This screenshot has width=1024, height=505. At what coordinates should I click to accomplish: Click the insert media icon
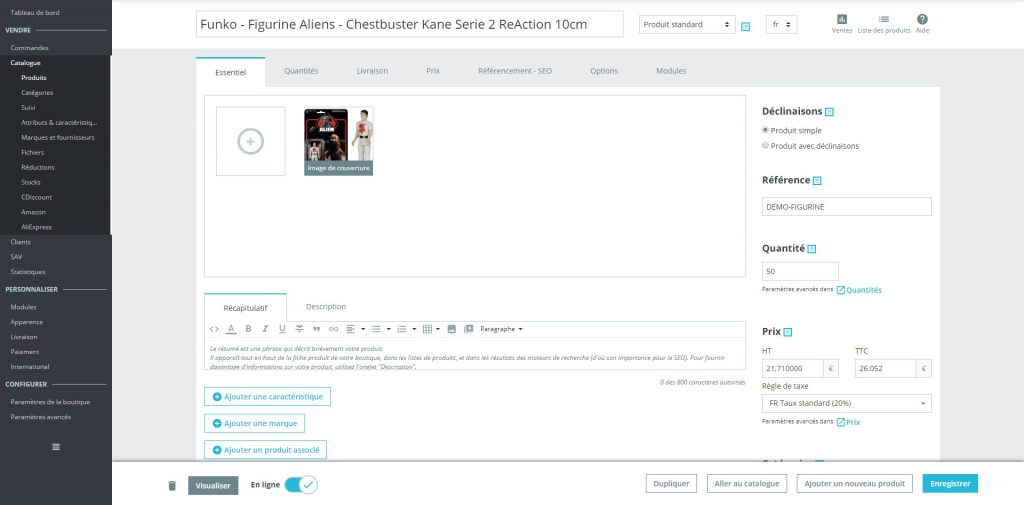(x=468, y=329)
